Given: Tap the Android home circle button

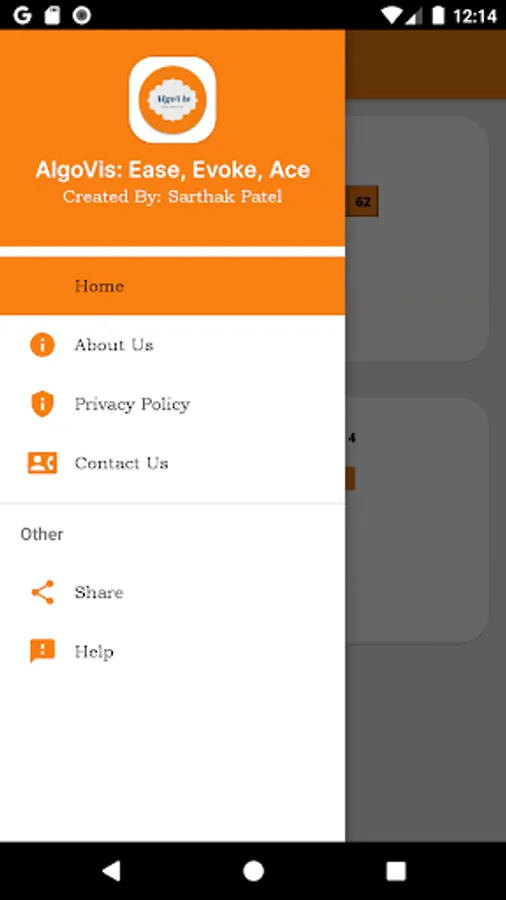Looking at the screenshot, I should point(253,871).
